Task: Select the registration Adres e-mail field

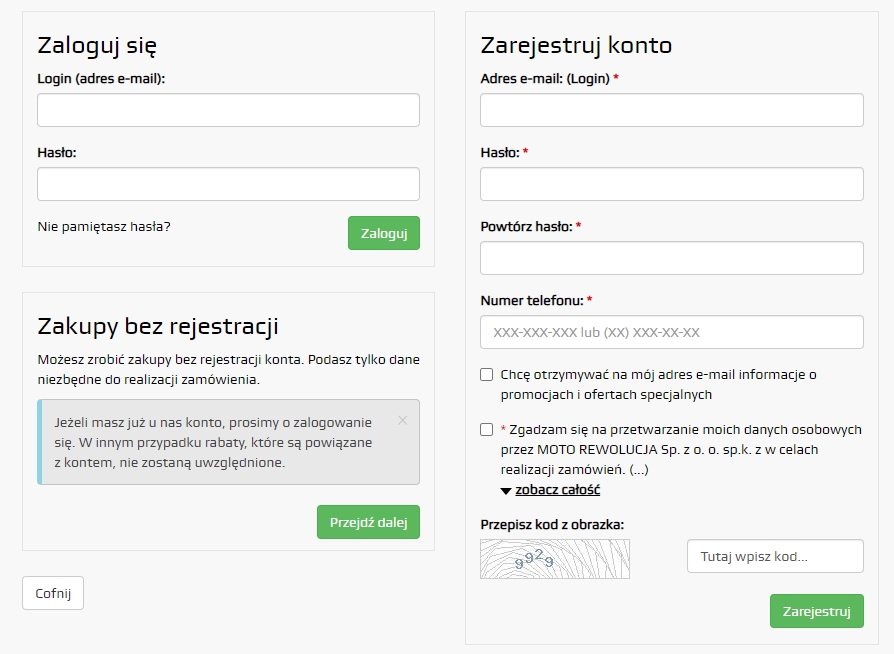Action: tap(672, 110)
